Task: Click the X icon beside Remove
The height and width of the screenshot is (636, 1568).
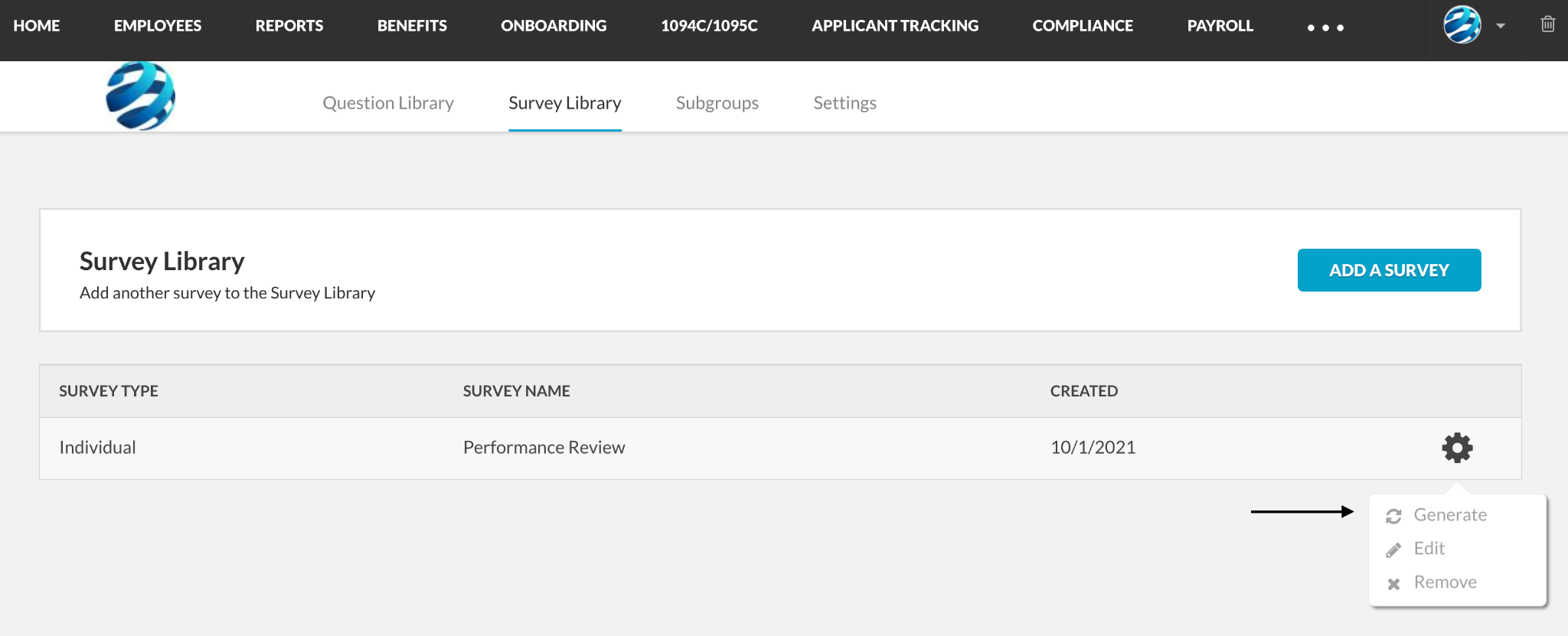Action: pos(1393,584)
